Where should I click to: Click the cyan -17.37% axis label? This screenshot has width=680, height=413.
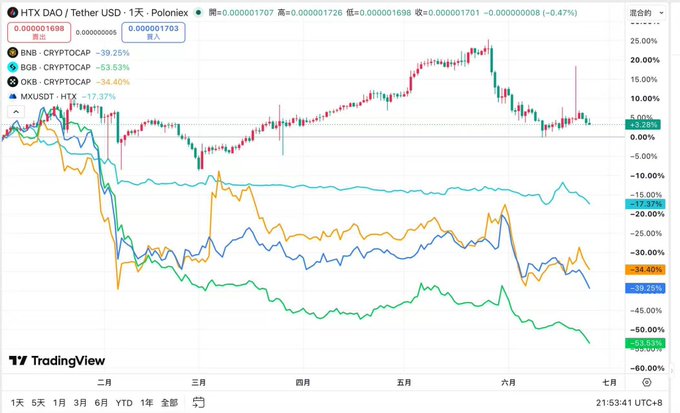[x=645, y=204]
